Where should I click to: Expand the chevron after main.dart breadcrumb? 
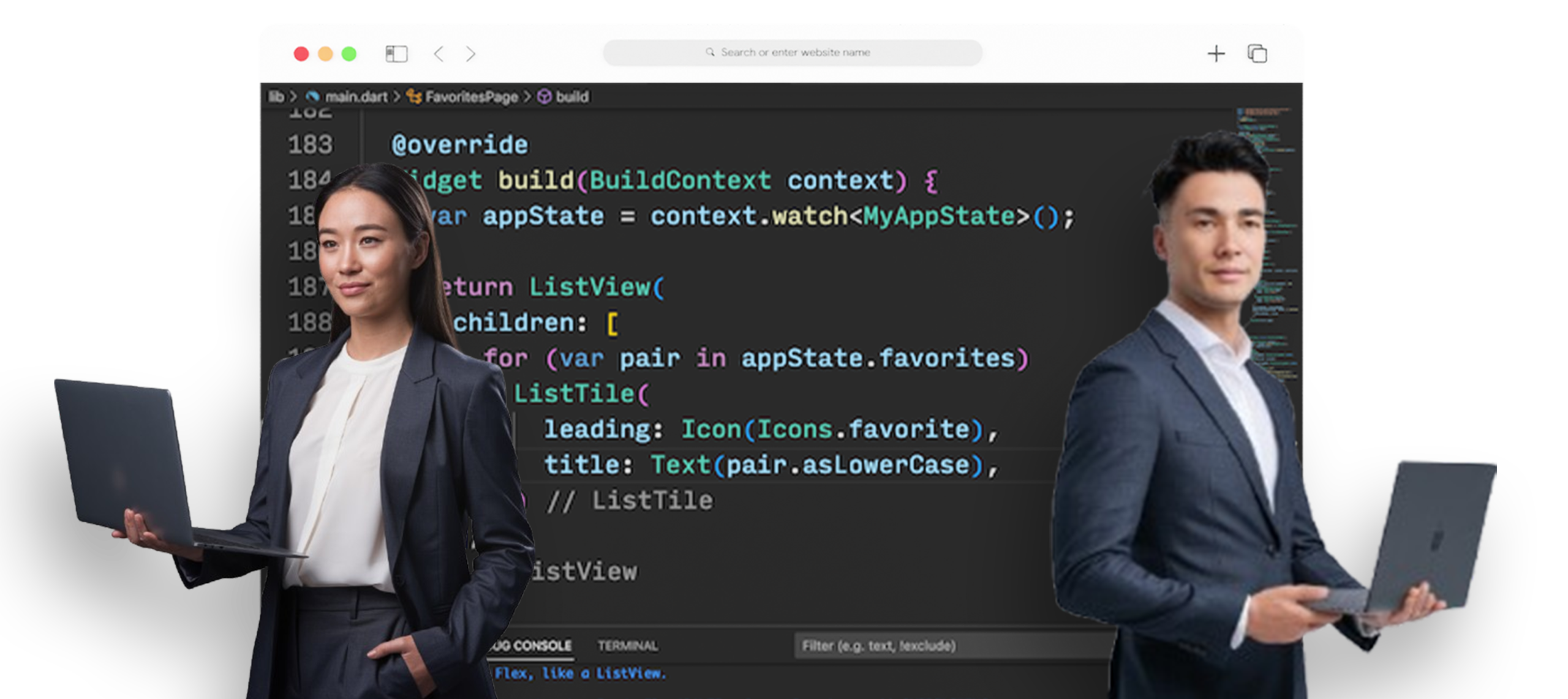click(397, 97)
